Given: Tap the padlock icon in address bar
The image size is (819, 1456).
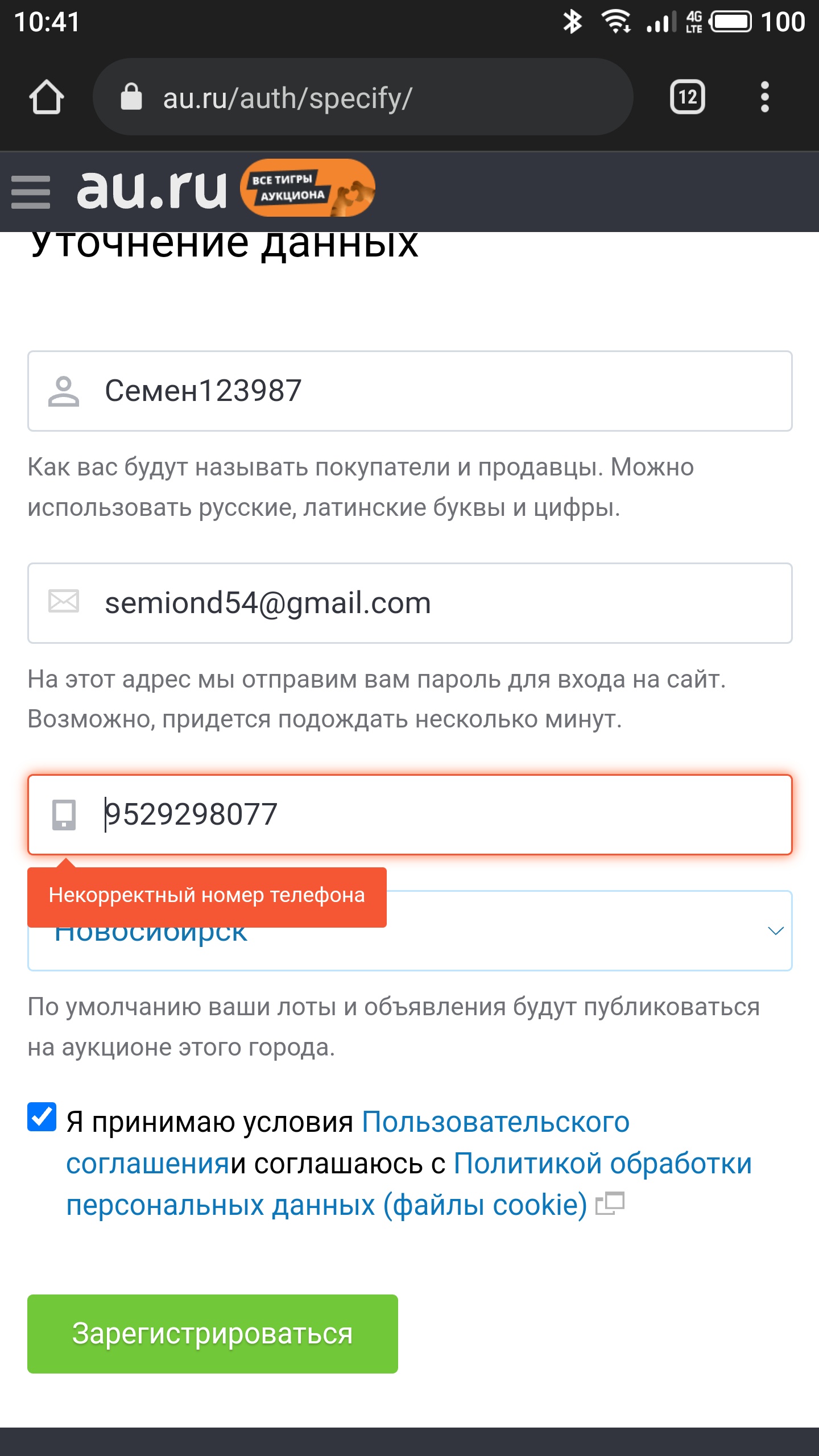Looking at the screenshot, I should pyautogui.click(x=131, y=97).
